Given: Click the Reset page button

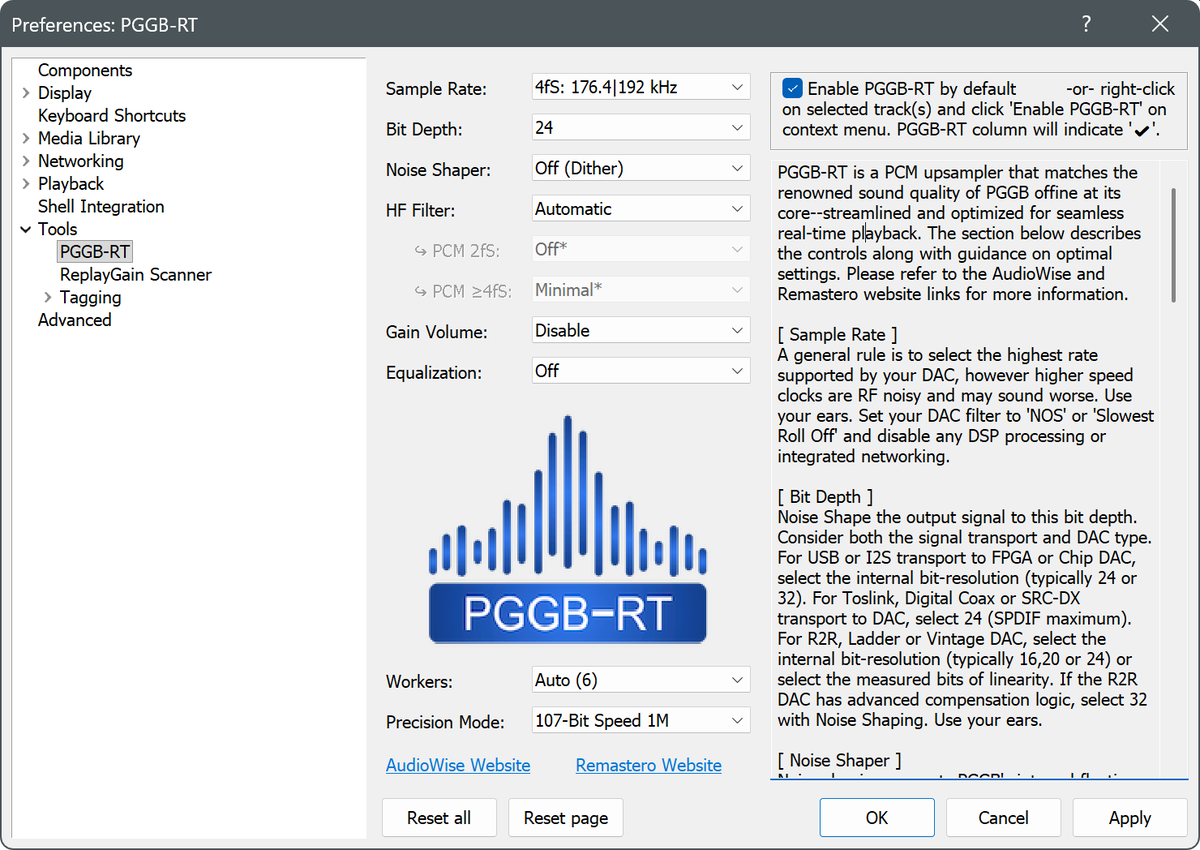Looking at the screenshot, I should point(566,817).
